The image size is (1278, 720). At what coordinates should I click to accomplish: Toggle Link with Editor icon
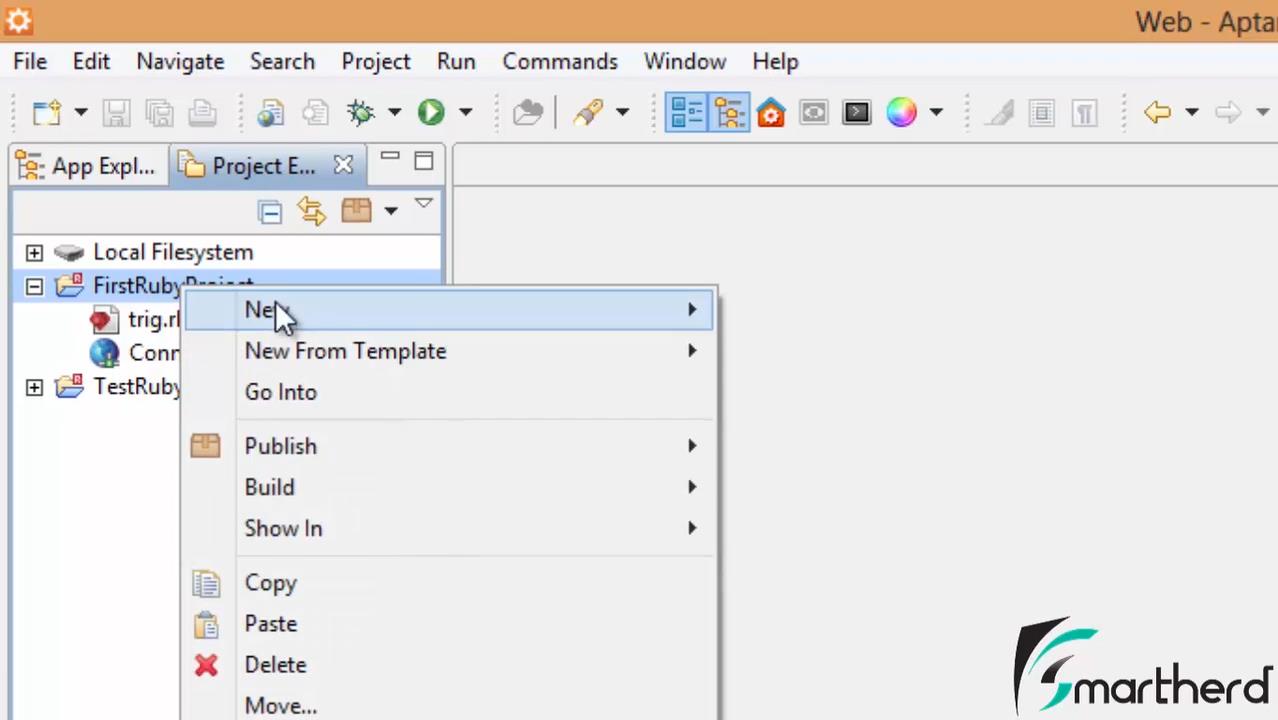[312, 211]
